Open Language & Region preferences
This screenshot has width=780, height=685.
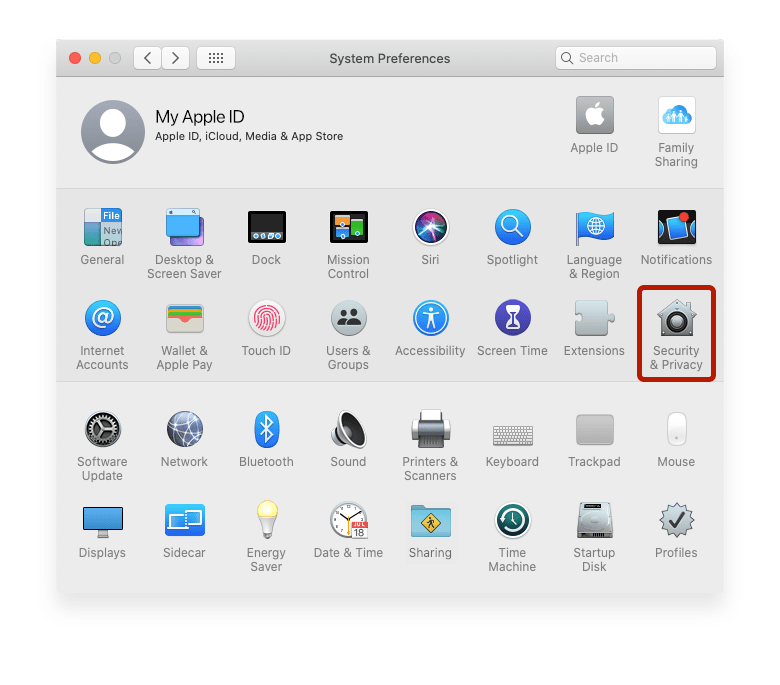pyautogui.click(x=594, y=227)
